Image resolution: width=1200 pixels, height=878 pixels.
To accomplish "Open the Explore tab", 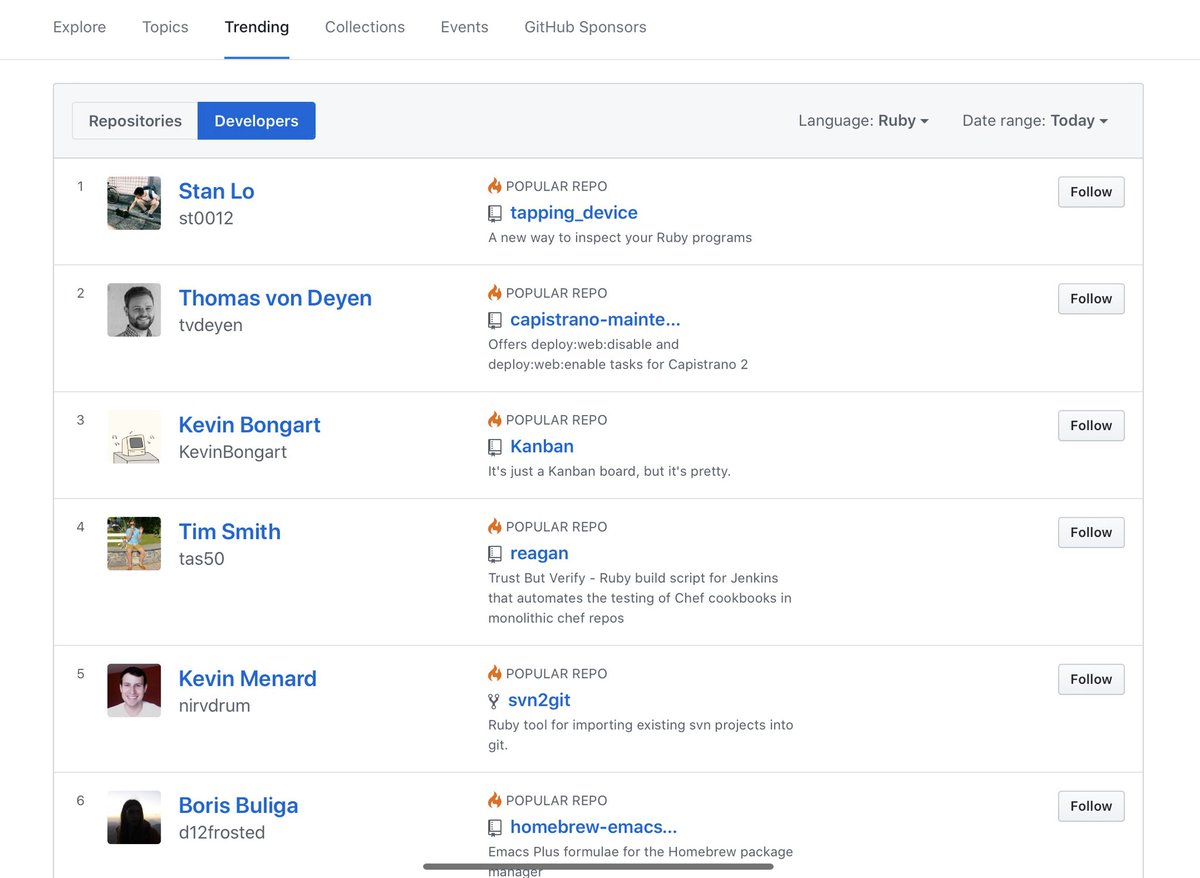I will tap(79, 27).
